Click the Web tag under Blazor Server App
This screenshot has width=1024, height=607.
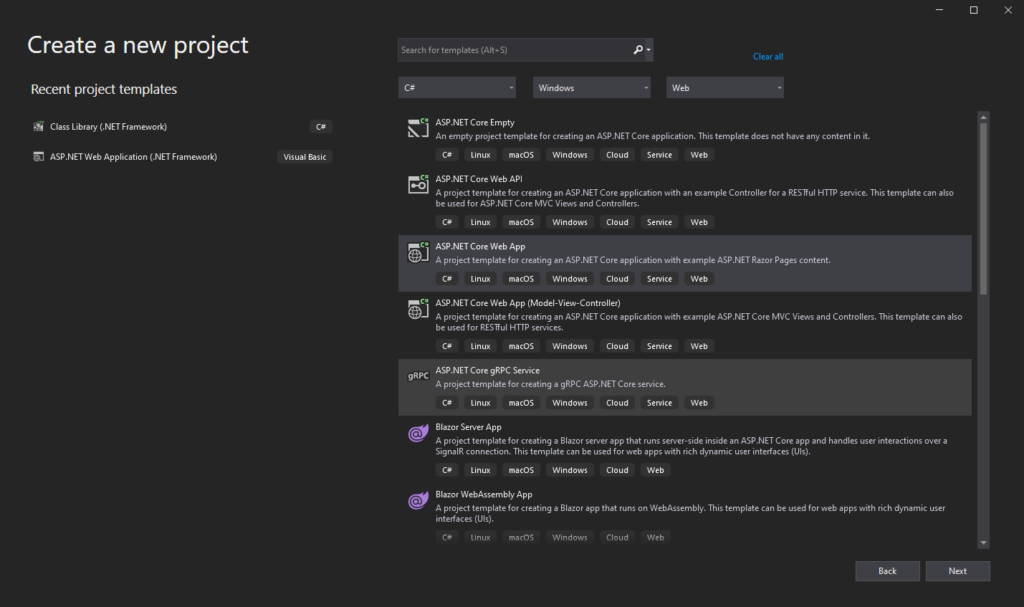[x=655, y=470]
